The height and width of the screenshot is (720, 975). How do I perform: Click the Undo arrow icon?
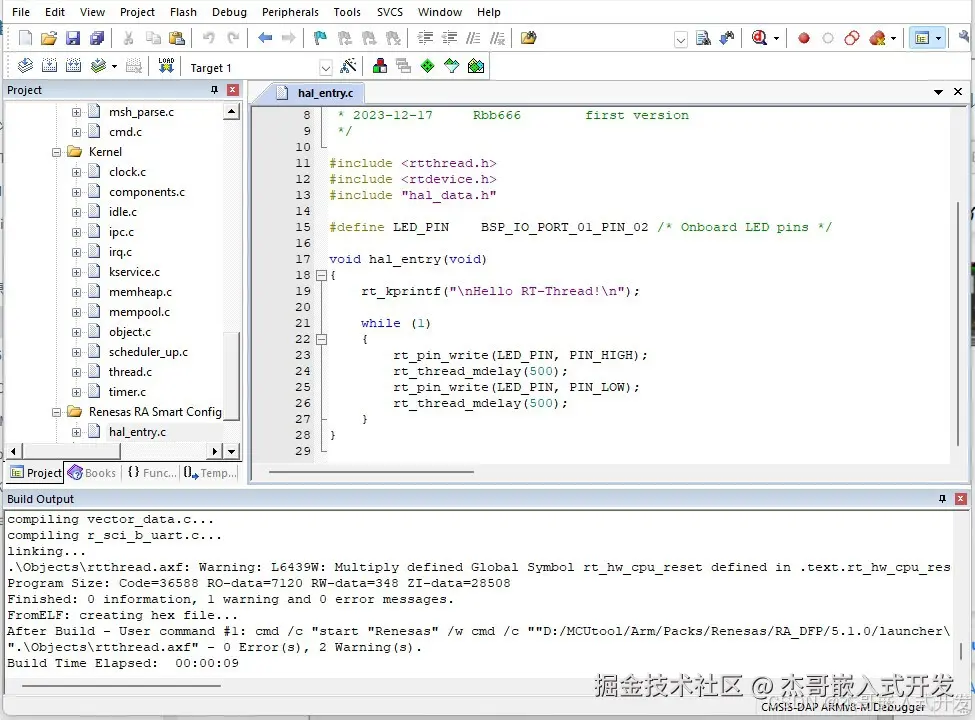208,38
